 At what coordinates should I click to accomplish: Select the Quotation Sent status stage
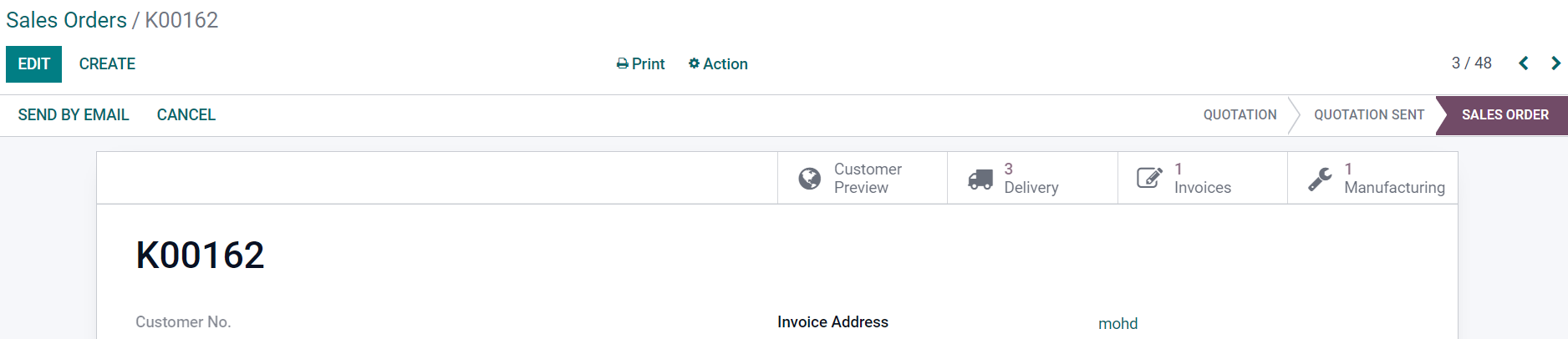tap(1369, 115)
